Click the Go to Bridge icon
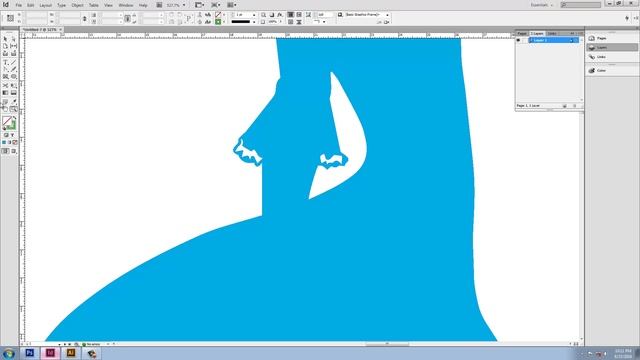The height and width of the screenshot is (360, 640). coord(159,5)
